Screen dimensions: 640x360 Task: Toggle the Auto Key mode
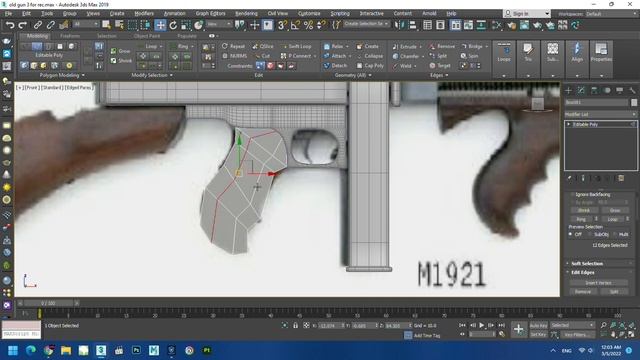pos(538,325)
